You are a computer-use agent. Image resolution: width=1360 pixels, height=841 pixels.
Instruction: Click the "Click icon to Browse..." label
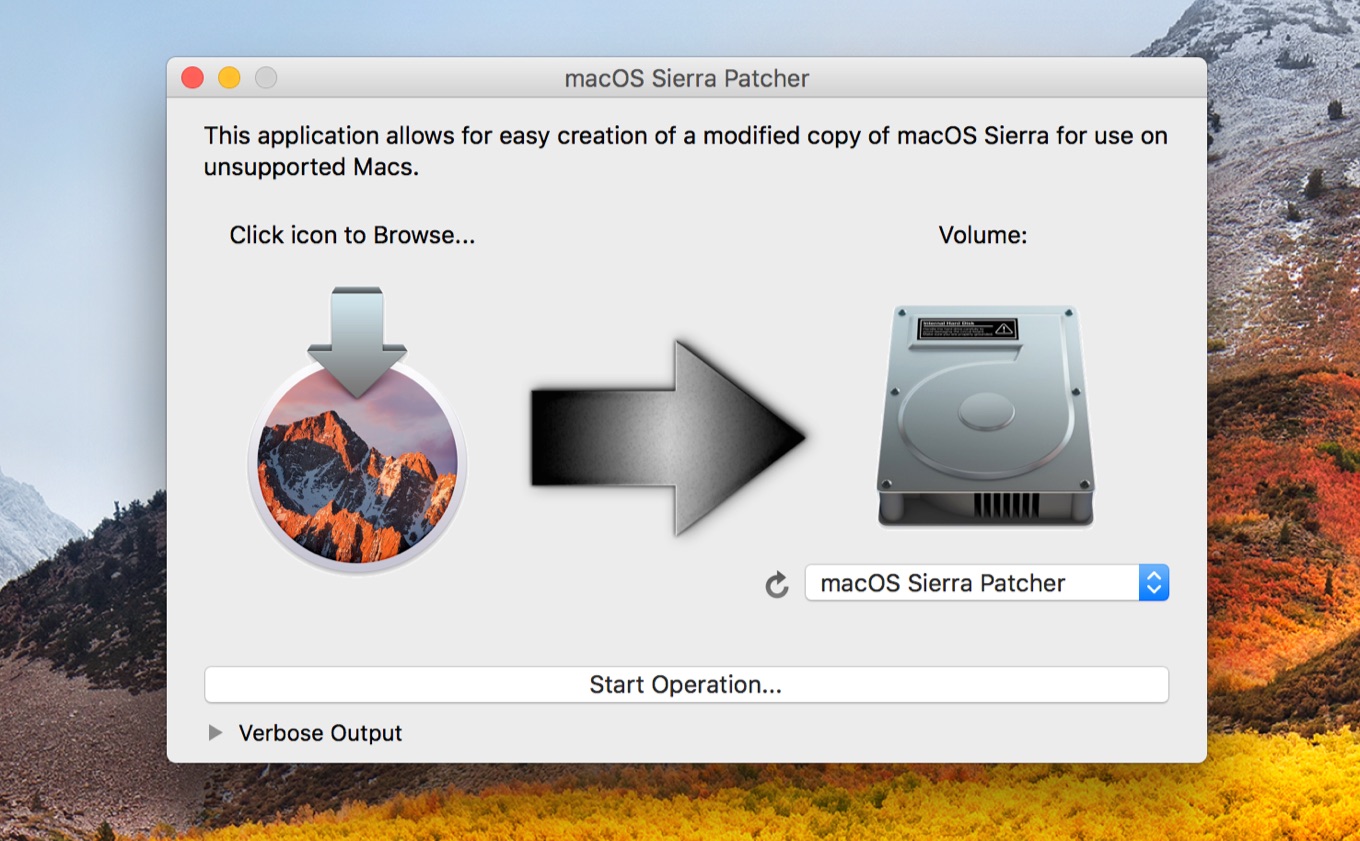pyautogui.click(x=352, y=235)
